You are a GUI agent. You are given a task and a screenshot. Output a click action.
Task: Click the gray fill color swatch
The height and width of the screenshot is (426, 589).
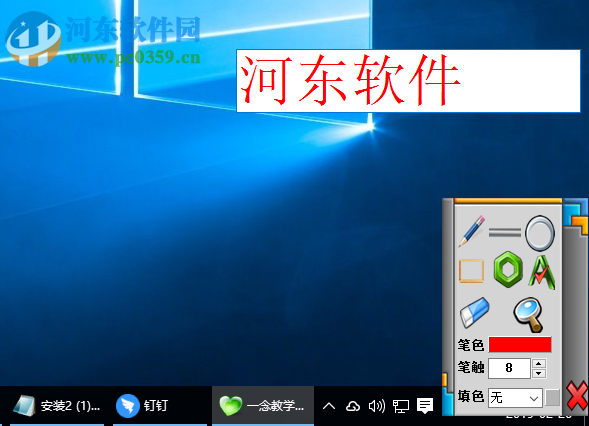pyautogui.click(x=553, y=397)
